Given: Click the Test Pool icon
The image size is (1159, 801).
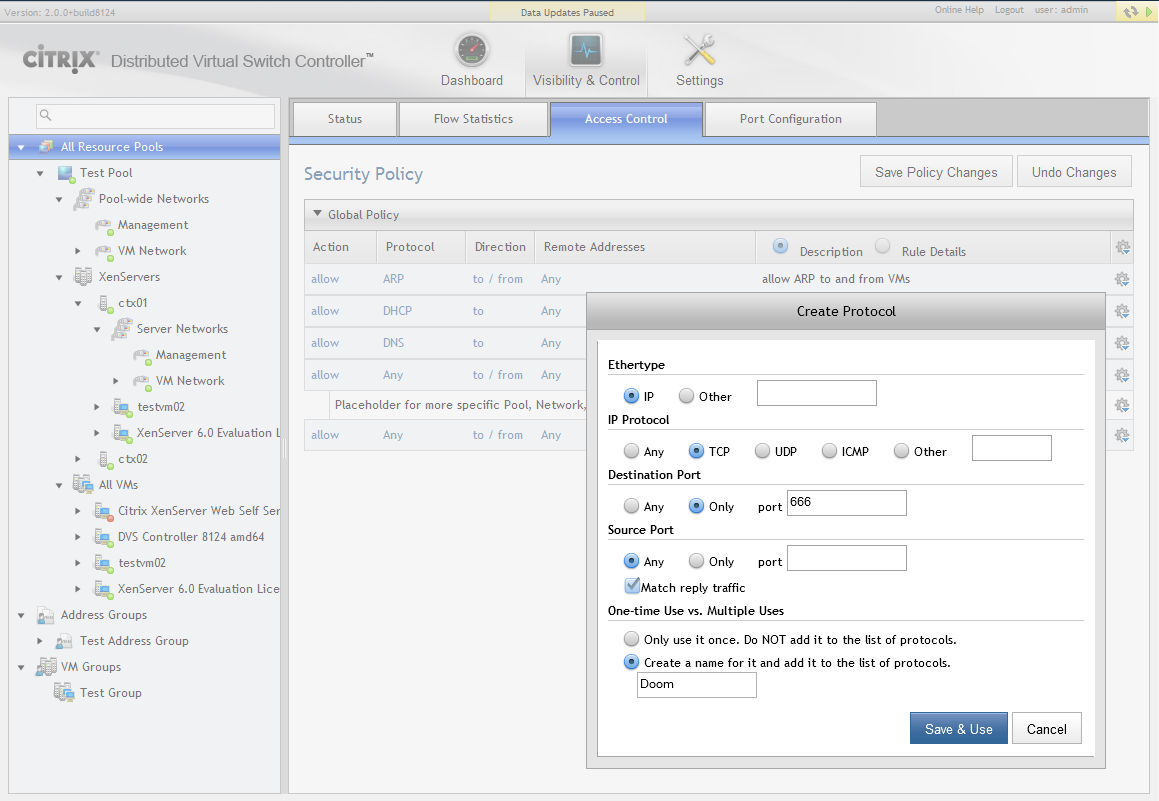Looking at the screenshot, I should point(67,174).
